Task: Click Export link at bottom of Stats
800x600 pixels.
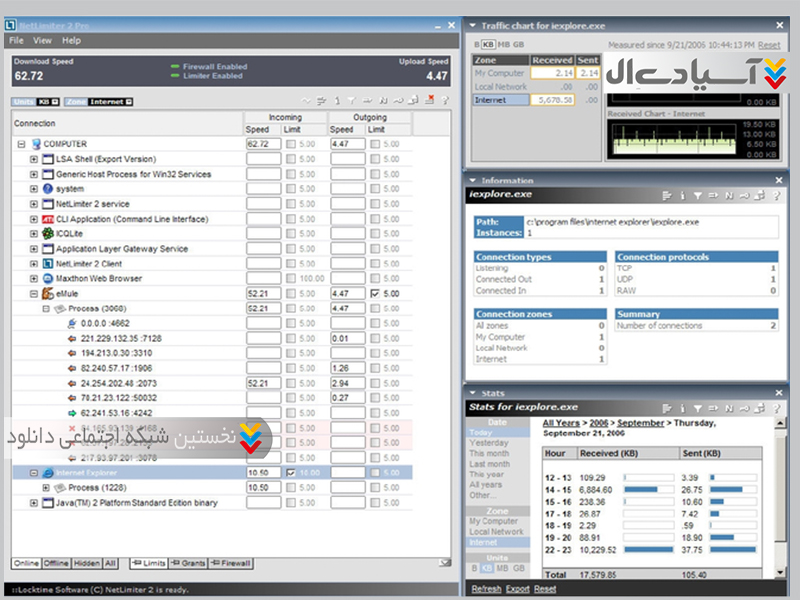Action: (x=517, y=589)
